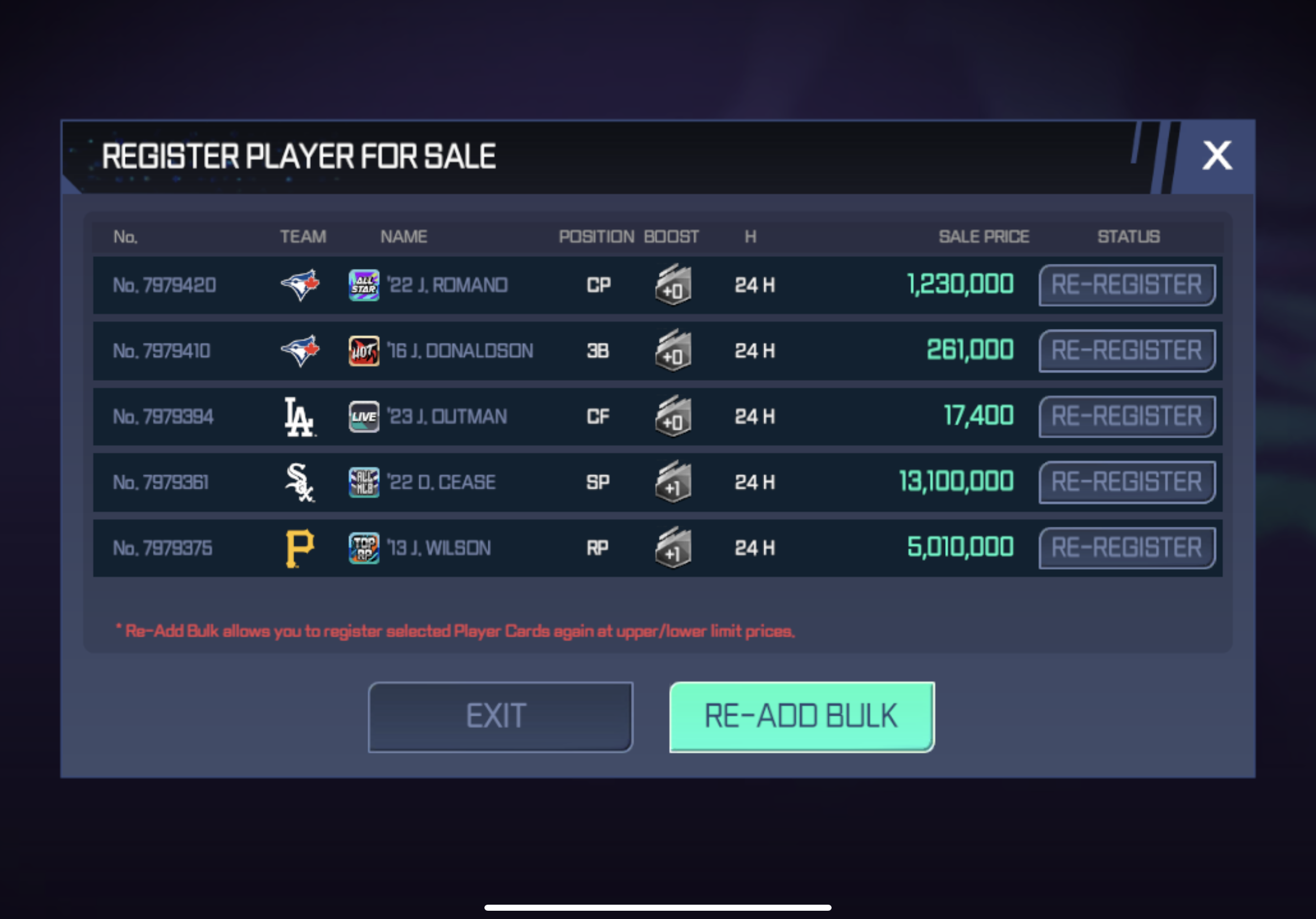Re-register the '23 J. Outman listing
The image size is (1316, 919).
click(x=1127, y=417)
